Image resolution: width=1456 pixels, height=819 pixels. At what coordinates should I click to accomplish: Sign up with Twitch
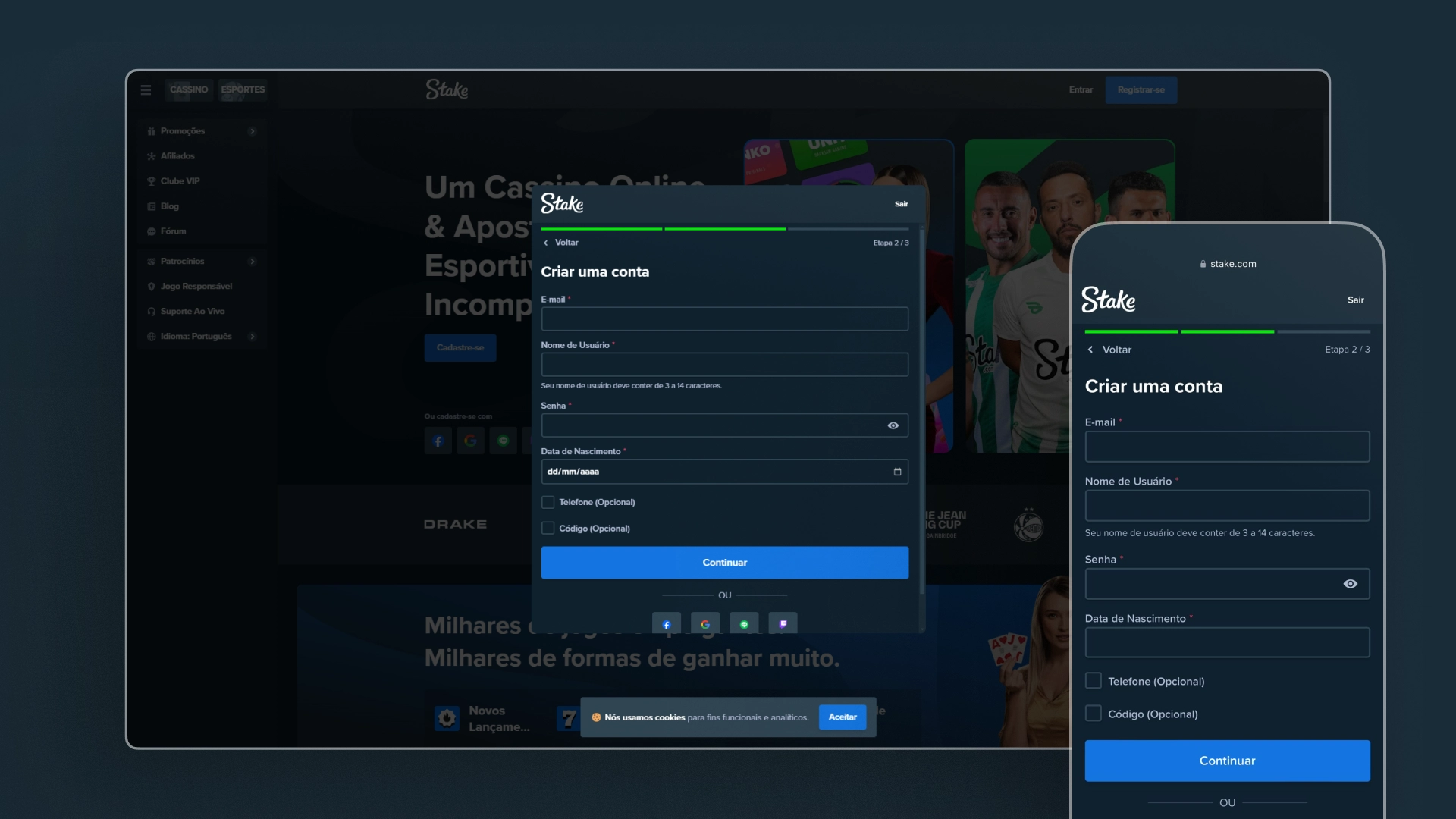(783, 623)
